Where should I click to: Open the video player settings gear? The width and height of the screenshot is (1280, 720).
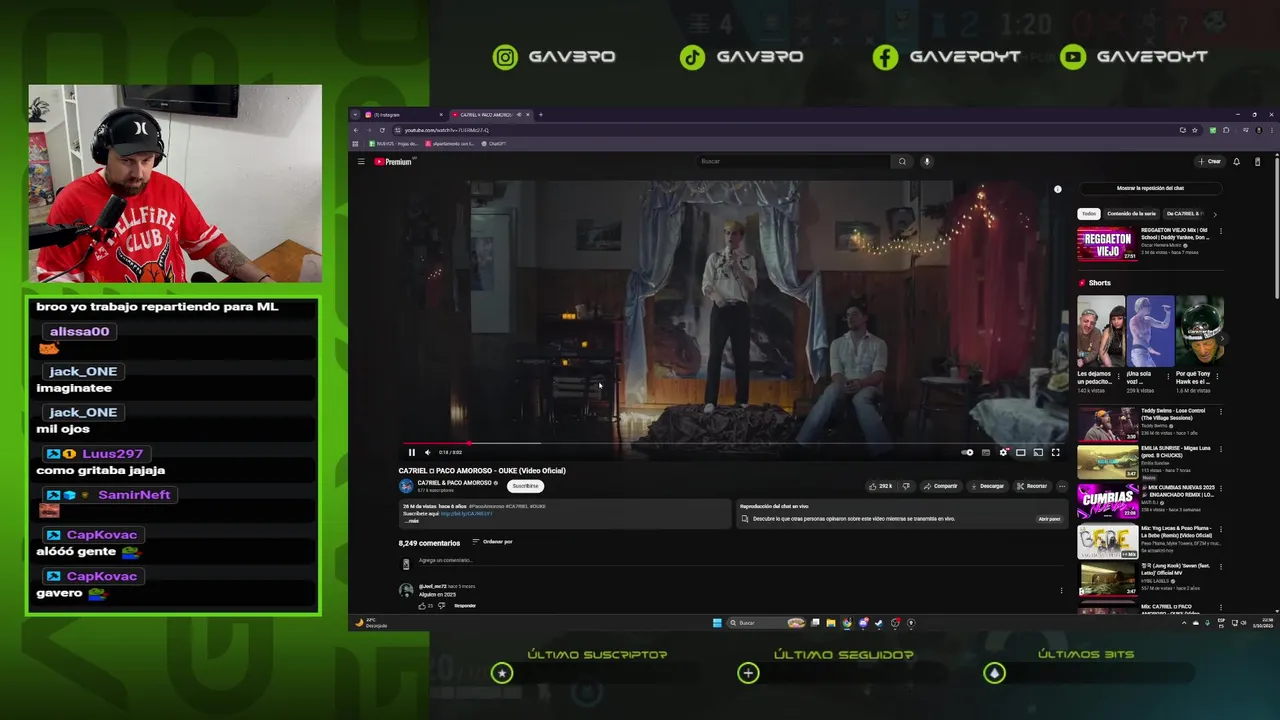1003,452
